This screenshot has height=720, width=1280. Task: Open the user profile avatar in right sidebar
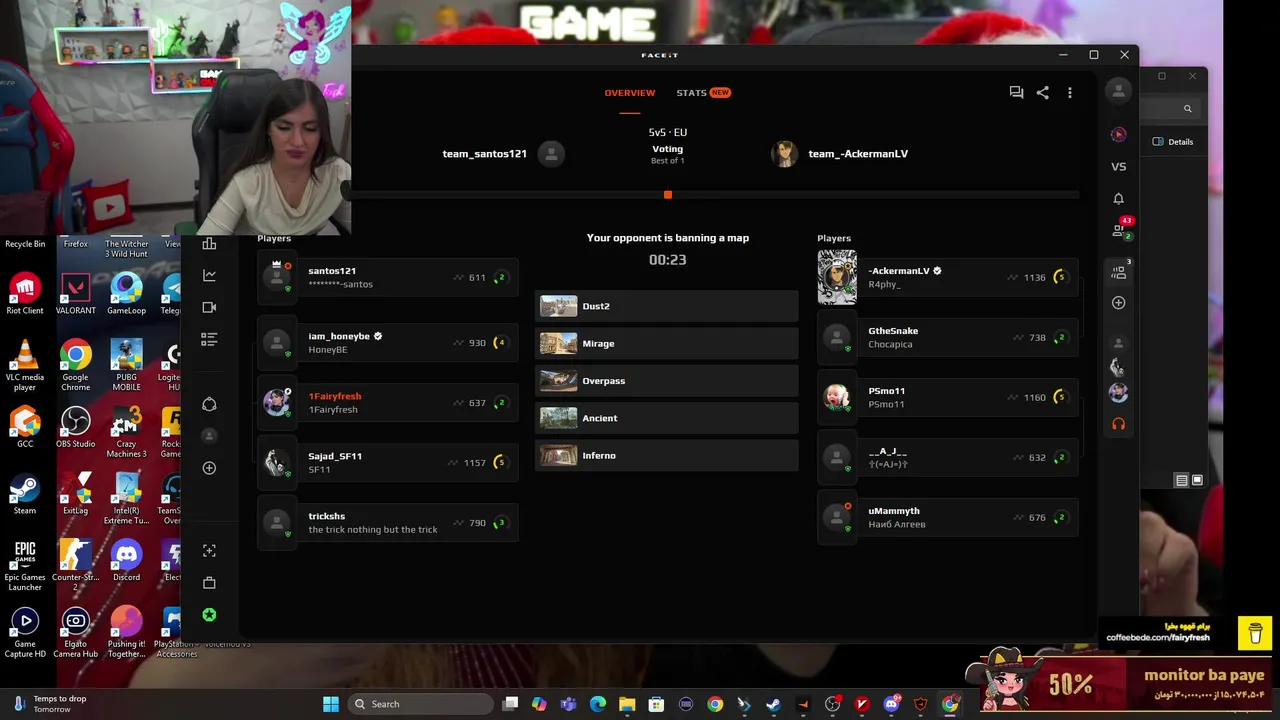point(1118,91)
